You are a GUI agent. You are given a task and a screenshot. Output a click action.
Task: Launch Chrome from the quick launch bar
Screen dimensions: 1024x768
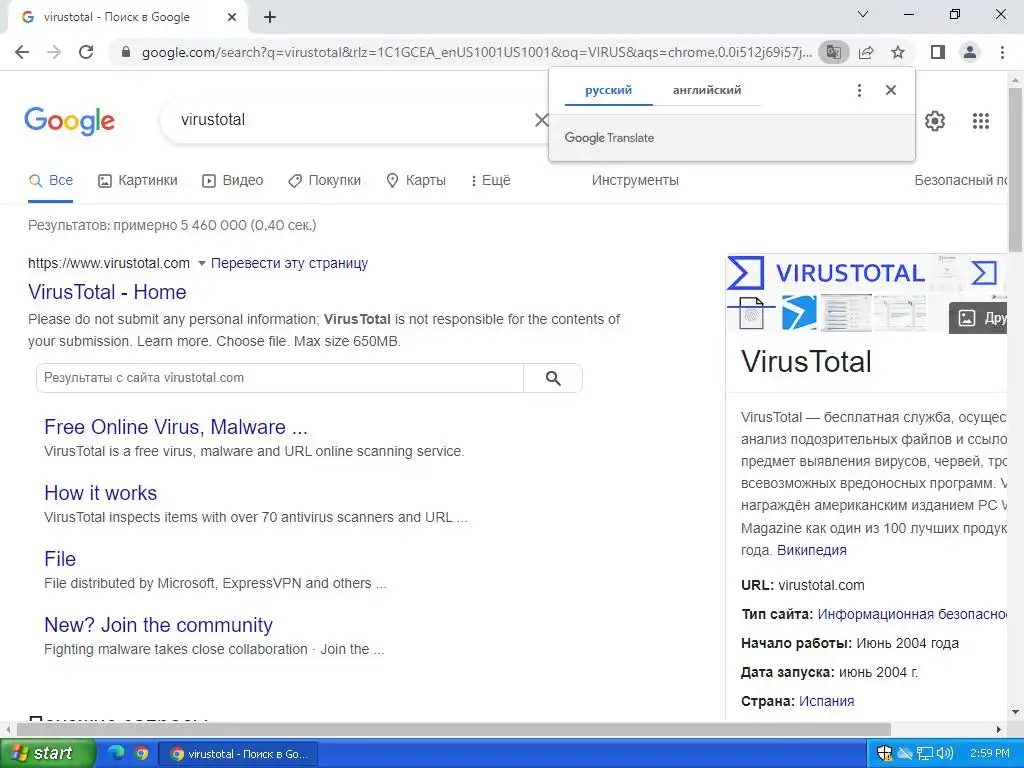141,754
